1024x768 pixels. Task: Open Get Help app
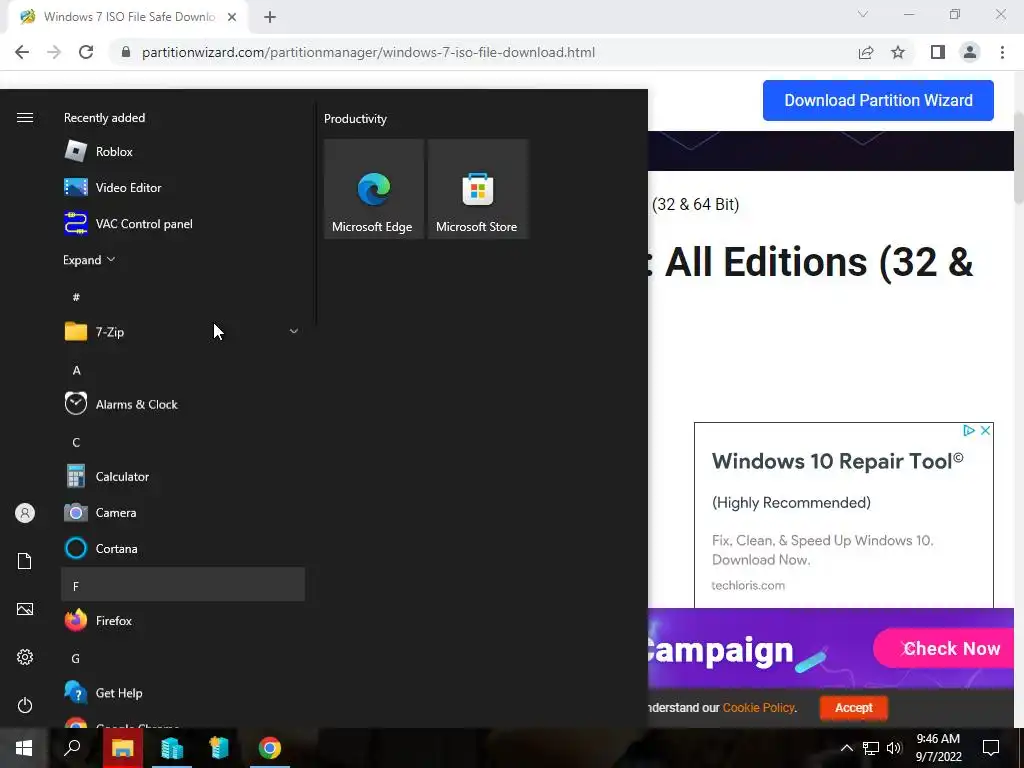pyautogui.click(x=183, y=693)
